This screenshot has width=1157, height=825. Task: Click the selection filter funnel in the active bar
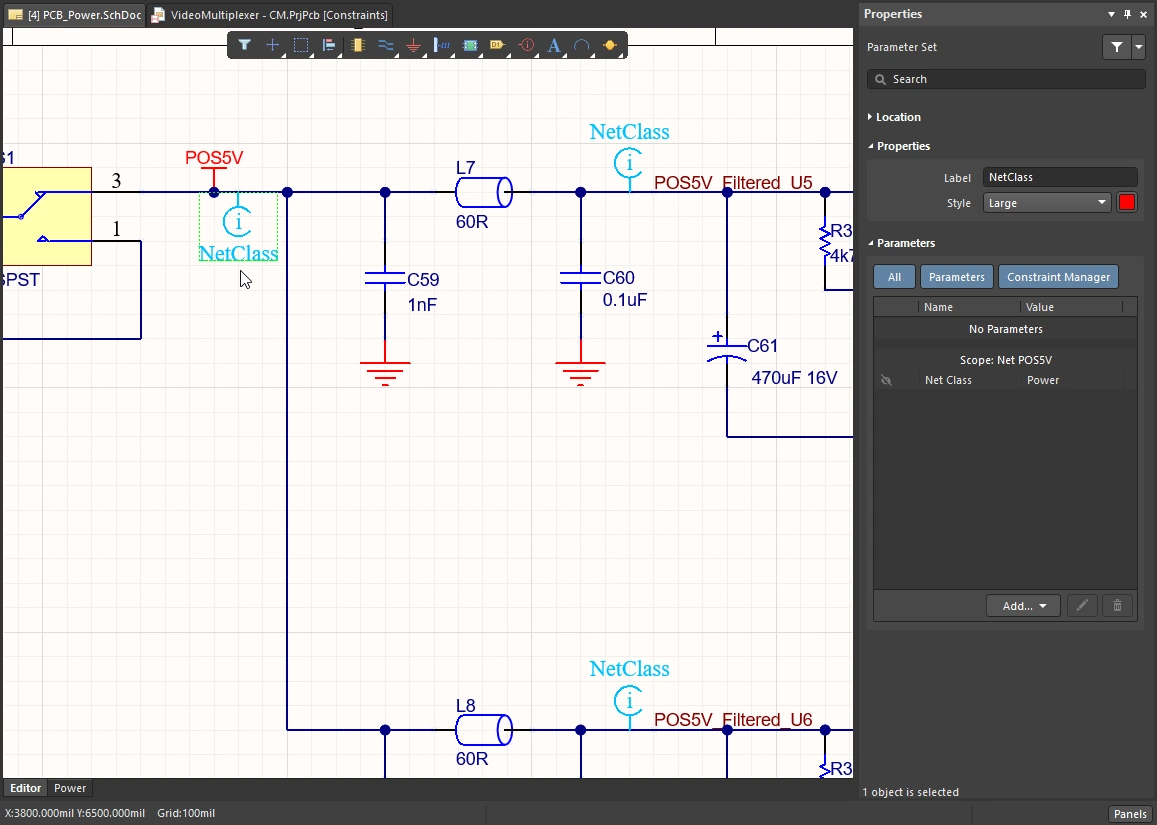(x=244, y=45)
